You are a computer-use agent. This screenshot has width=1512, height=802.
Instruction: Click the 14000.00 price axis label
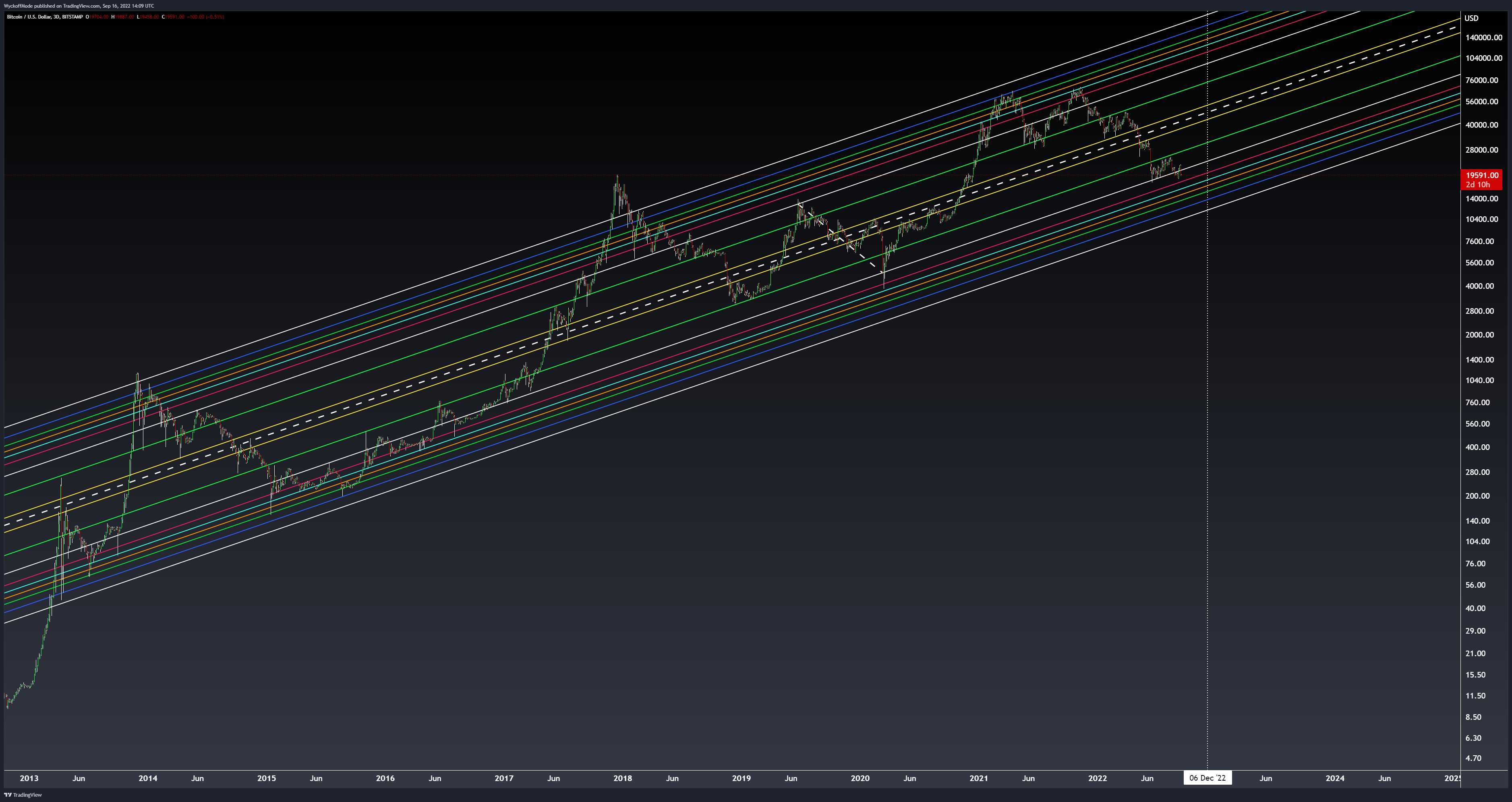[1481, 199]
